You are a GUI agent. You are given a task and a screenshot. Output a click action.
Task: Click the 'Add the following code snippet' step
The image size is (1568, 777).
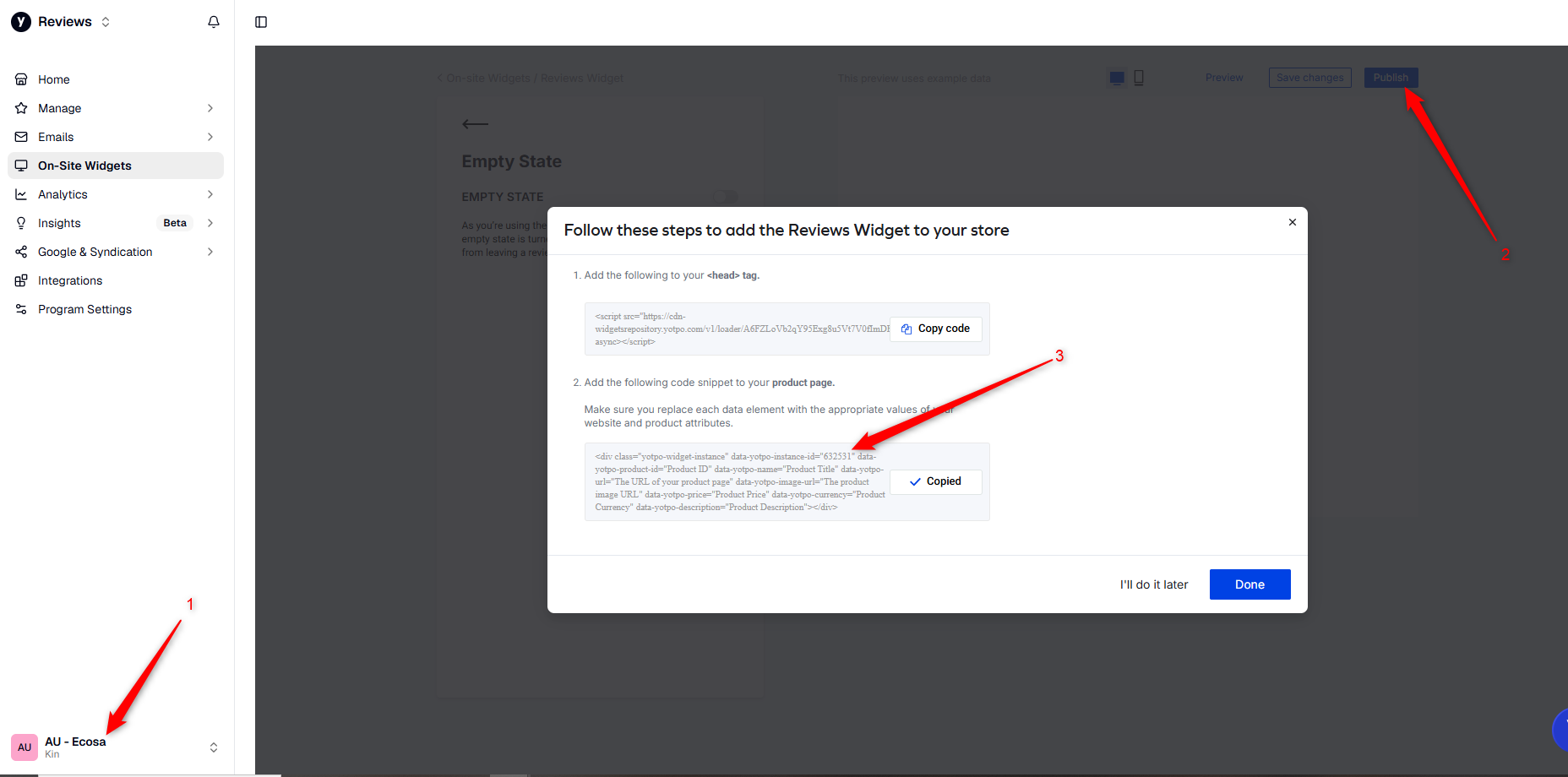click(x=704, y=383)
